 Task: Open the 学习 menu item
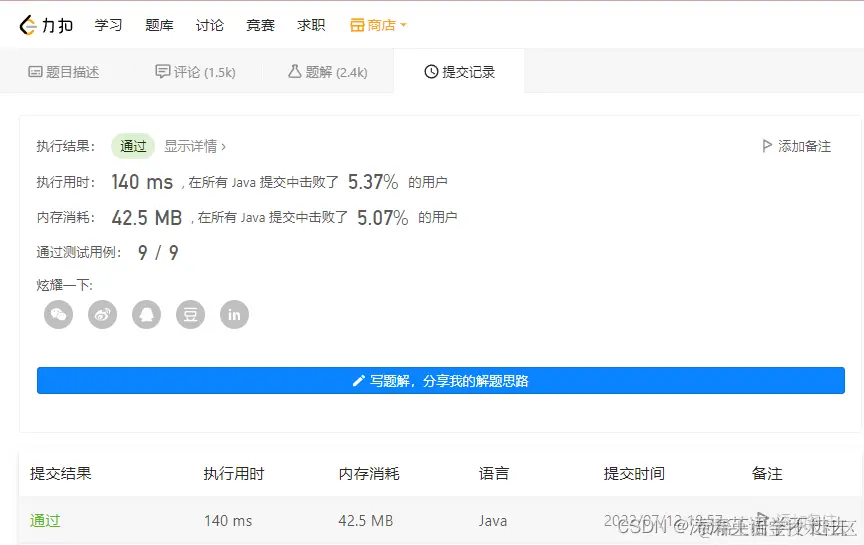coord(108,25)
